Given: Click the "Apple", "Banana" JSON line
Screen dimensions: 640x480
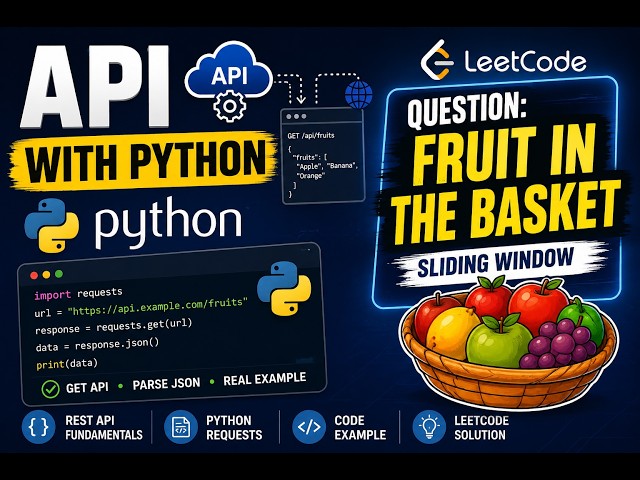Looking at the screenshot, I should point(327,166).
